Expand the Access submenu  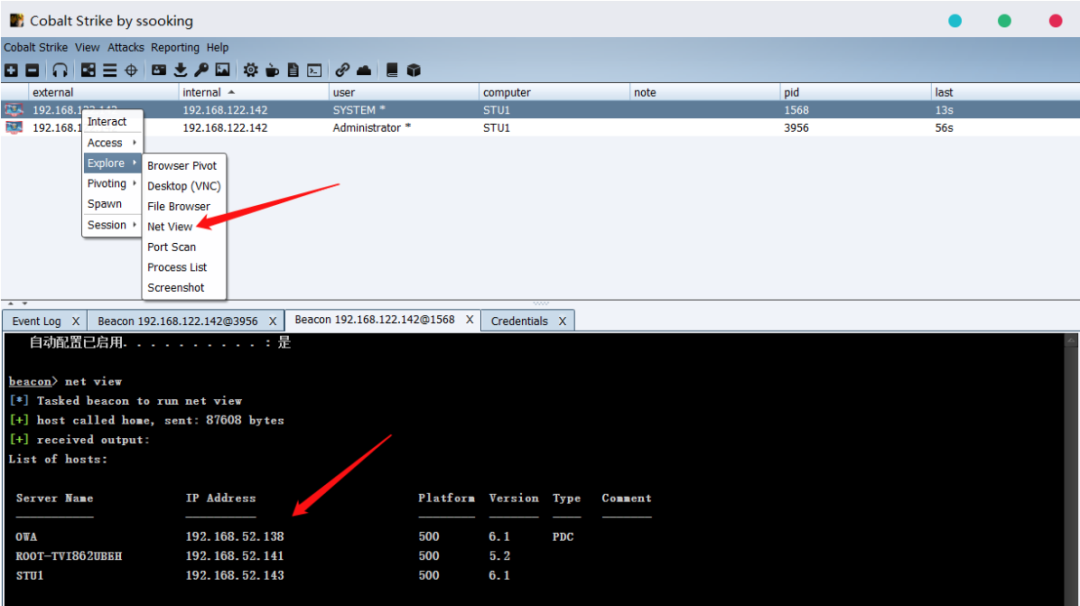pos(112,143)
